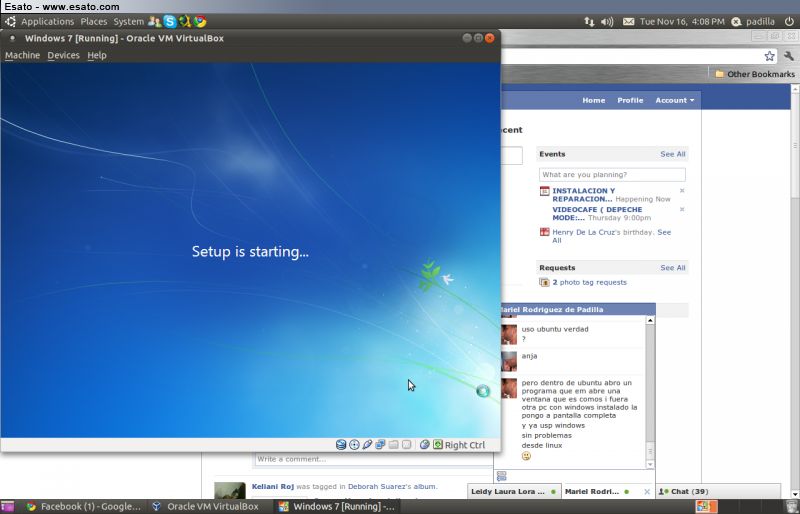Viewport: 800px width, 514px height.
Task: Click the 'desde linux' chat message
Action: coord(541,445)
